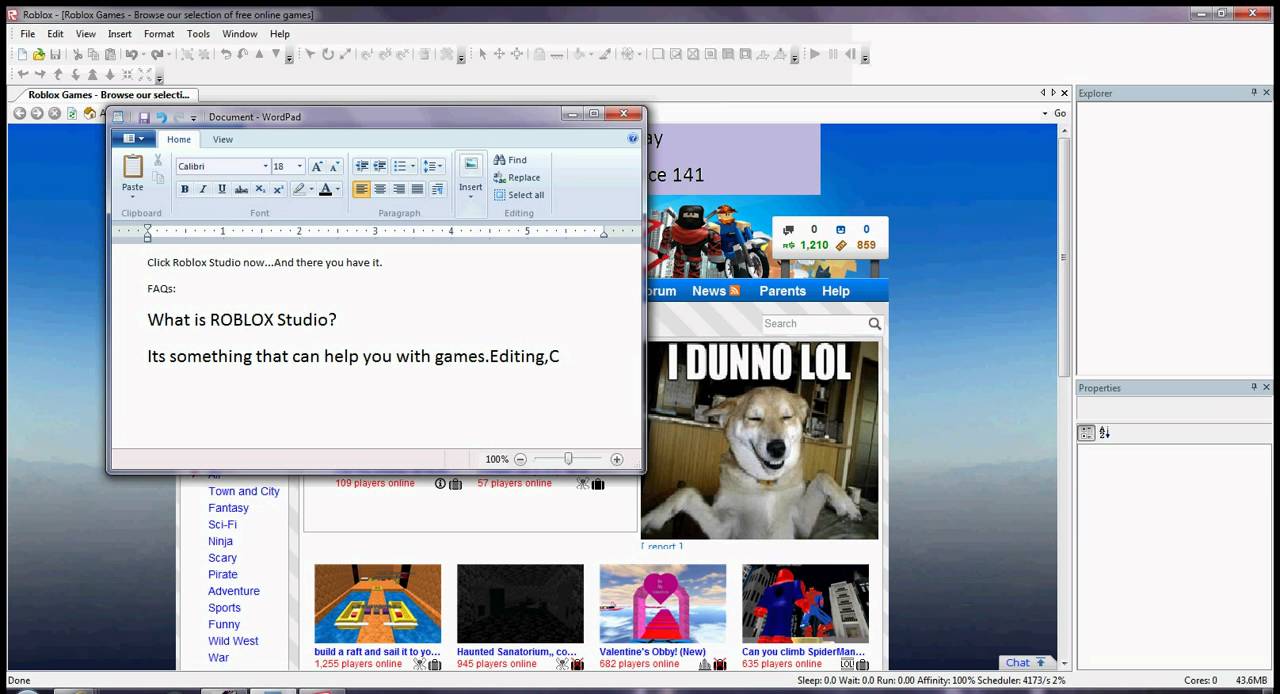Click Save disk icon in Roblox Studio toolbar
Screen dimensions: 1280x694
55,54
